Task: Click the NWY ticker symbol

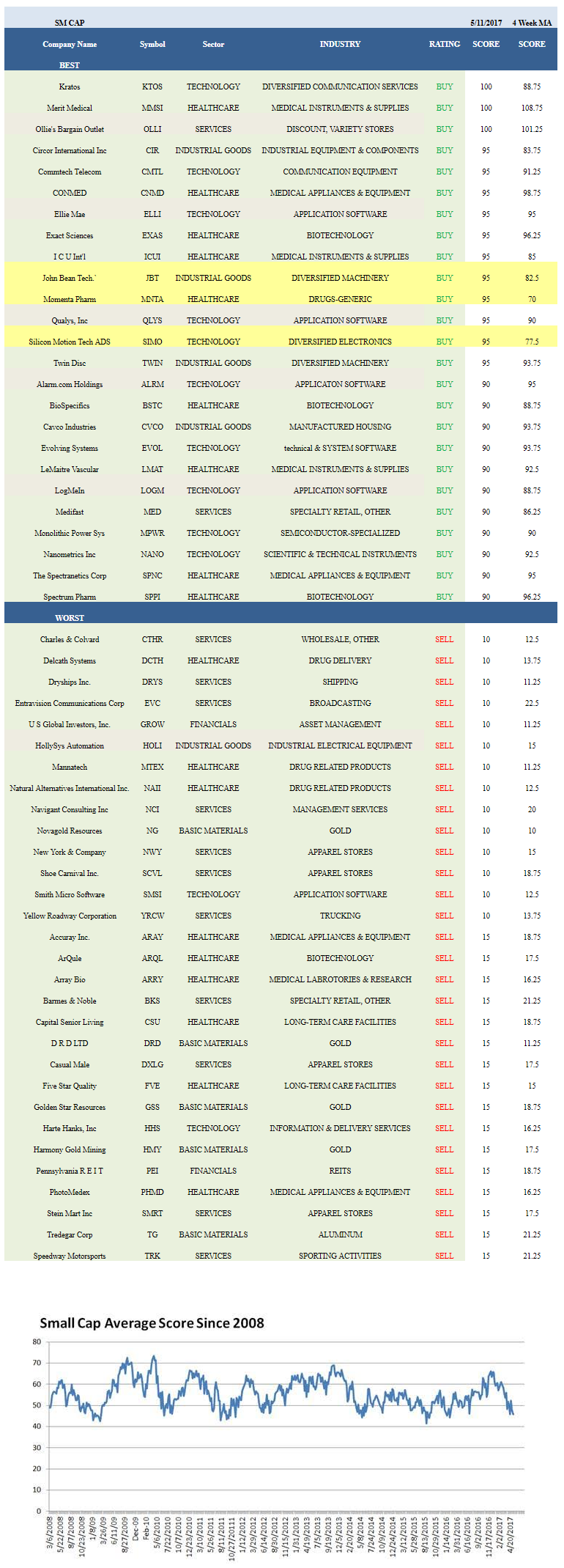Action: point(152,852)
